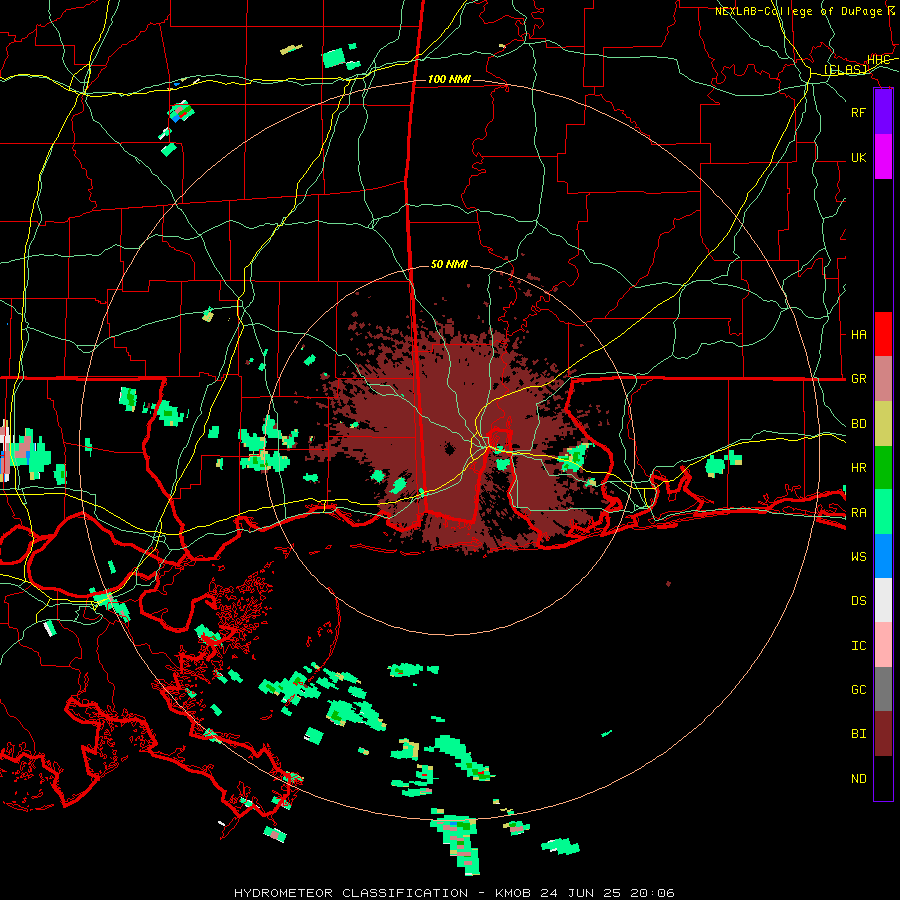Click the 'UK' legend label
The height and width of the screenshot is (900, 900).
tap(859, 158)
